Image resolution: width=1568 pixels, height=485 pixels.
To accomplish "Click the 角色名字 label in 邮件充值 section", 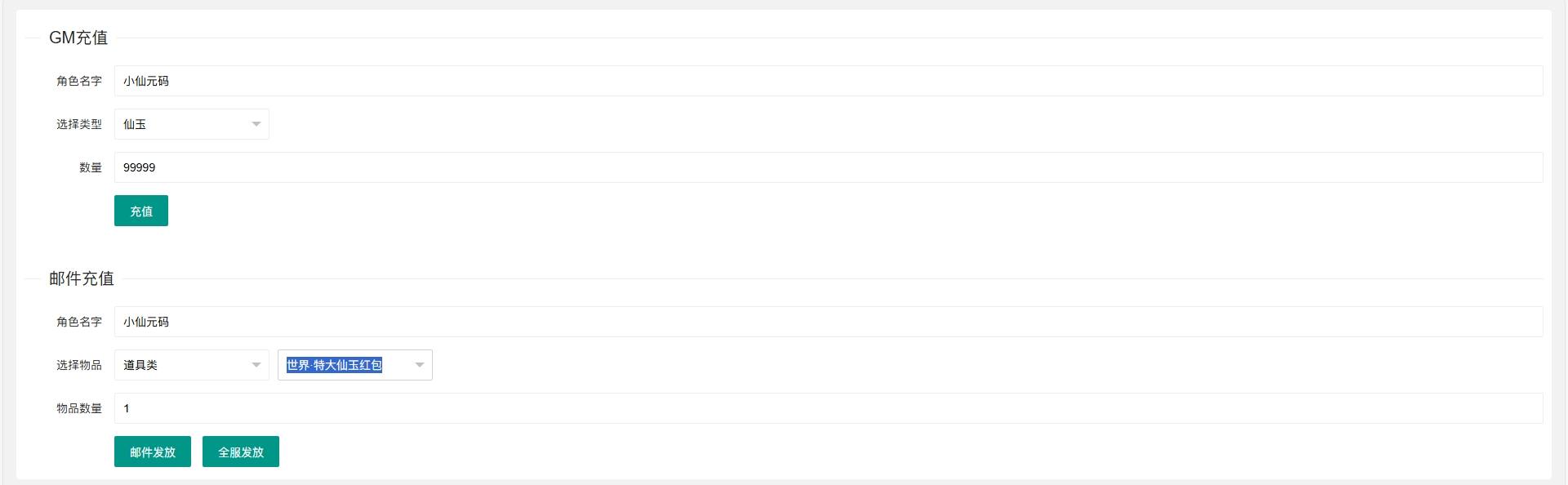I will point(79,322).
